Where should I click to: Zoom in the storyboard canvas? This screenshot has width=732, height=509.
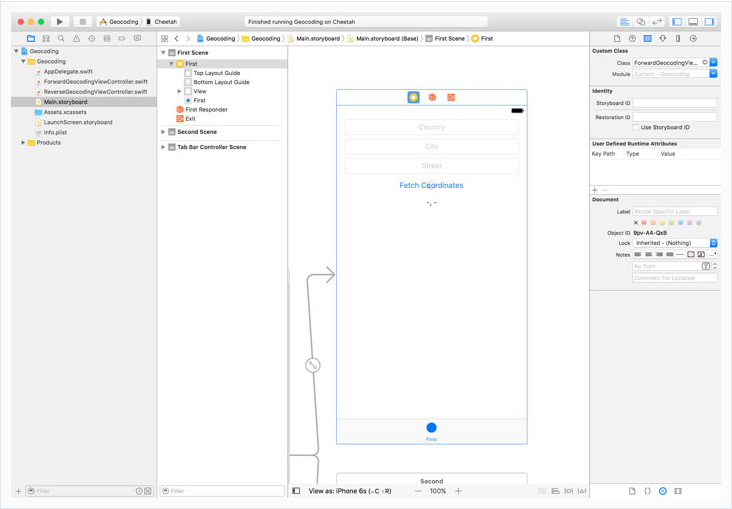(458, 491)
